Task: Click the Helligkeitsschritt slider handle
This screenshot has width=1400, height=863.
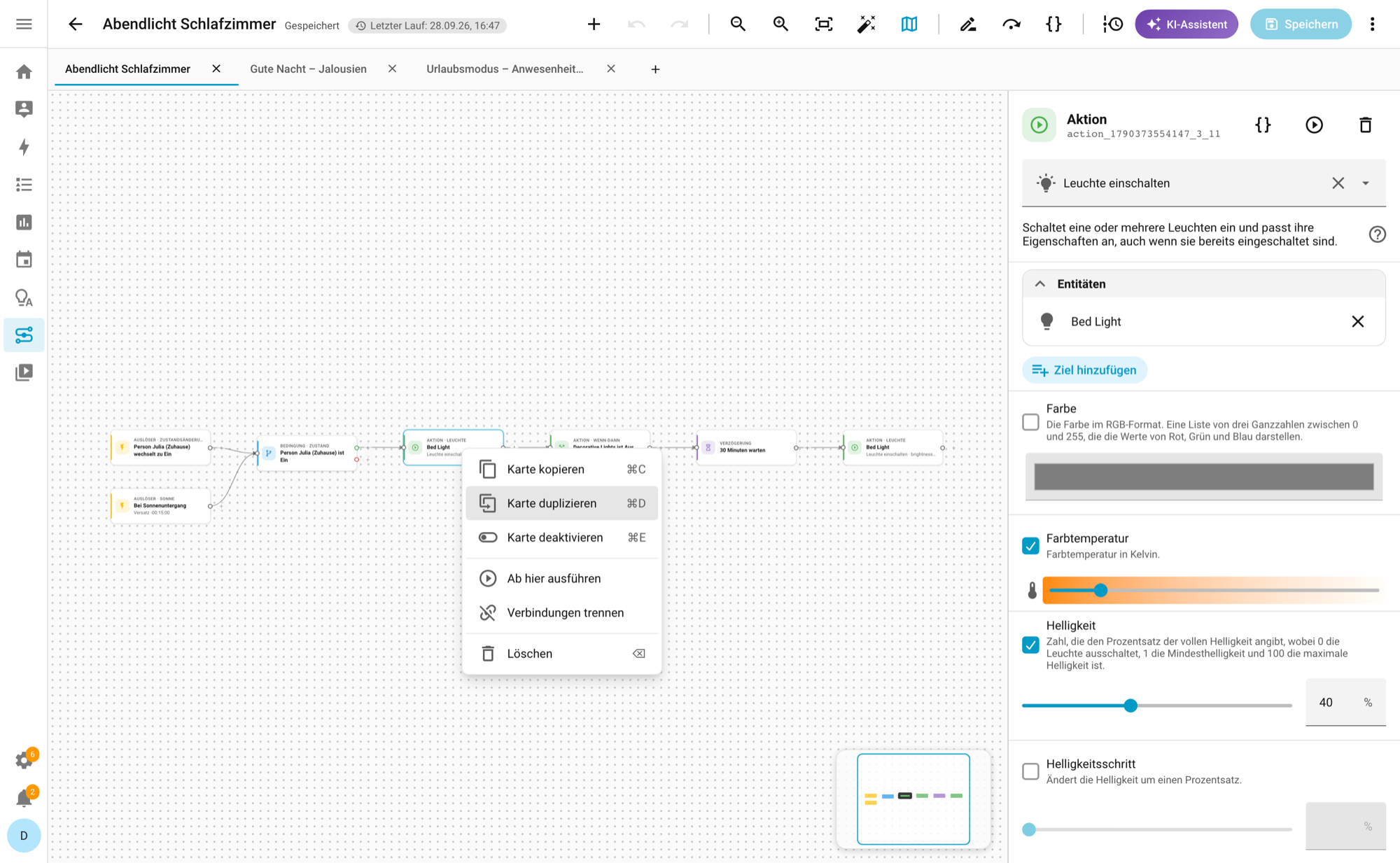Action: (1028, 829)
